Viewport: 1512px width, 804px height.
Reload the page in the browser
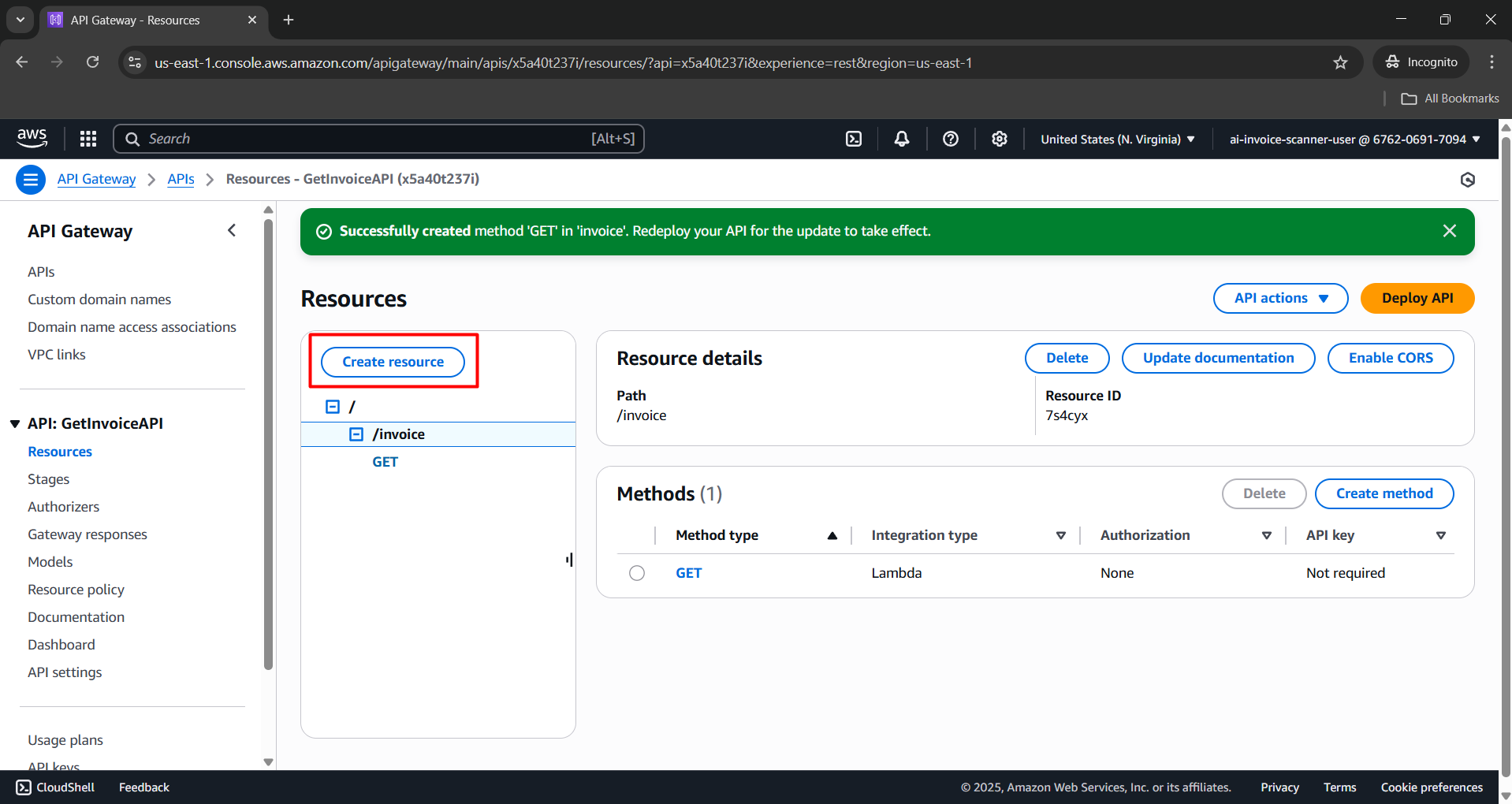click(93, 62)
